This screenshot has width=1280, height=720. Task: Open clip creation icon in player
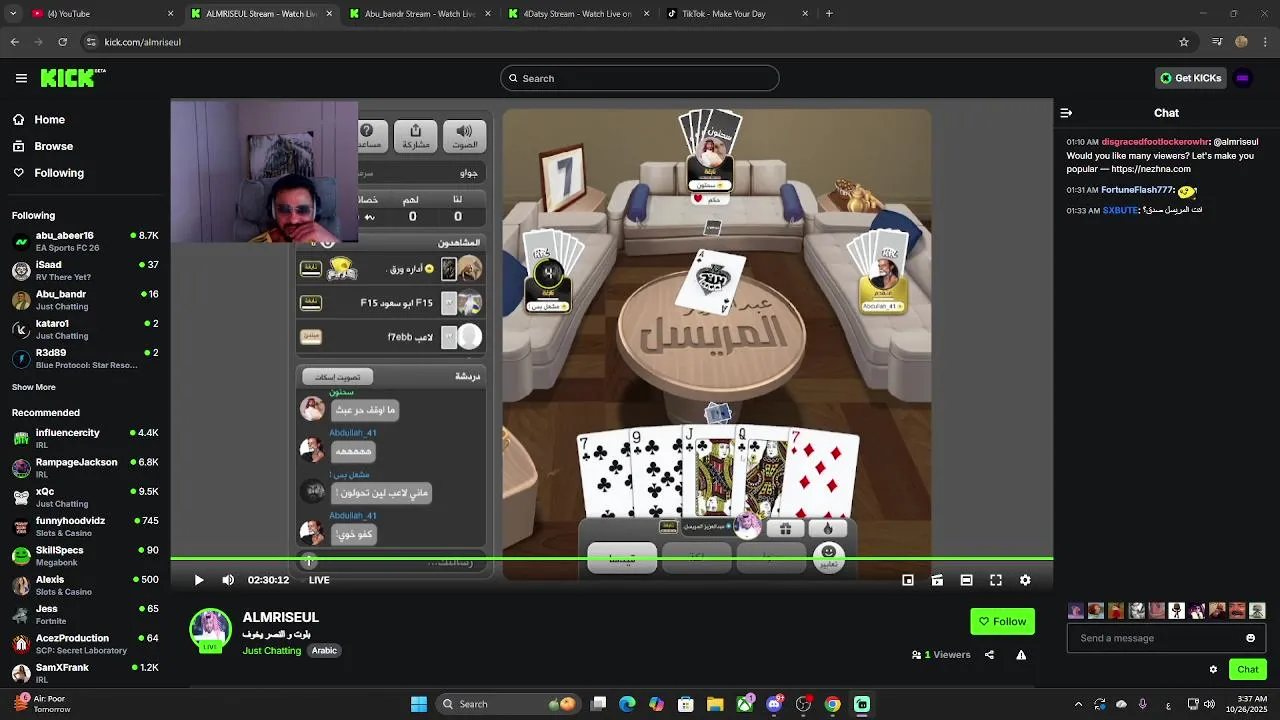pyautogui.click(x=937, y=580)
